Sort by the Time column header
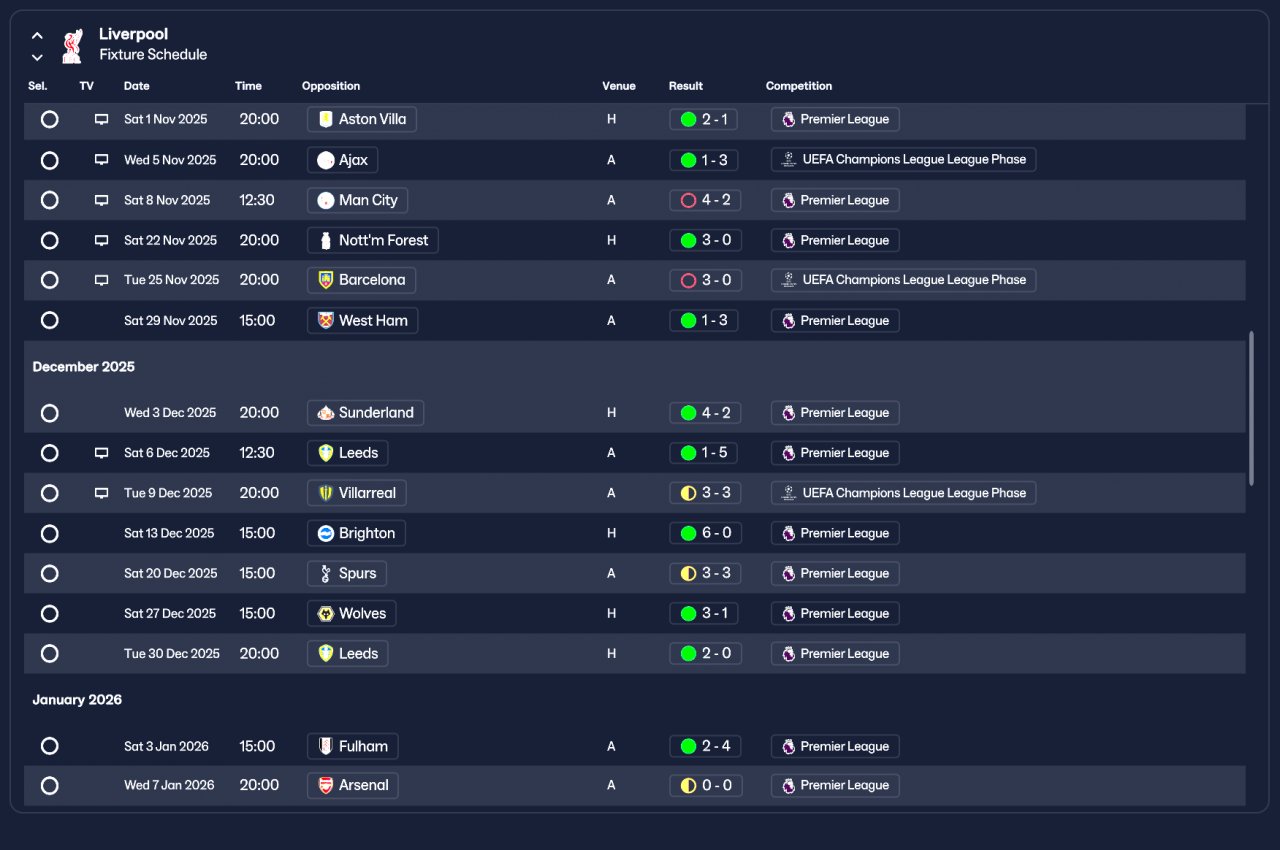This screenshot has width=1280, height=850. 248,86
